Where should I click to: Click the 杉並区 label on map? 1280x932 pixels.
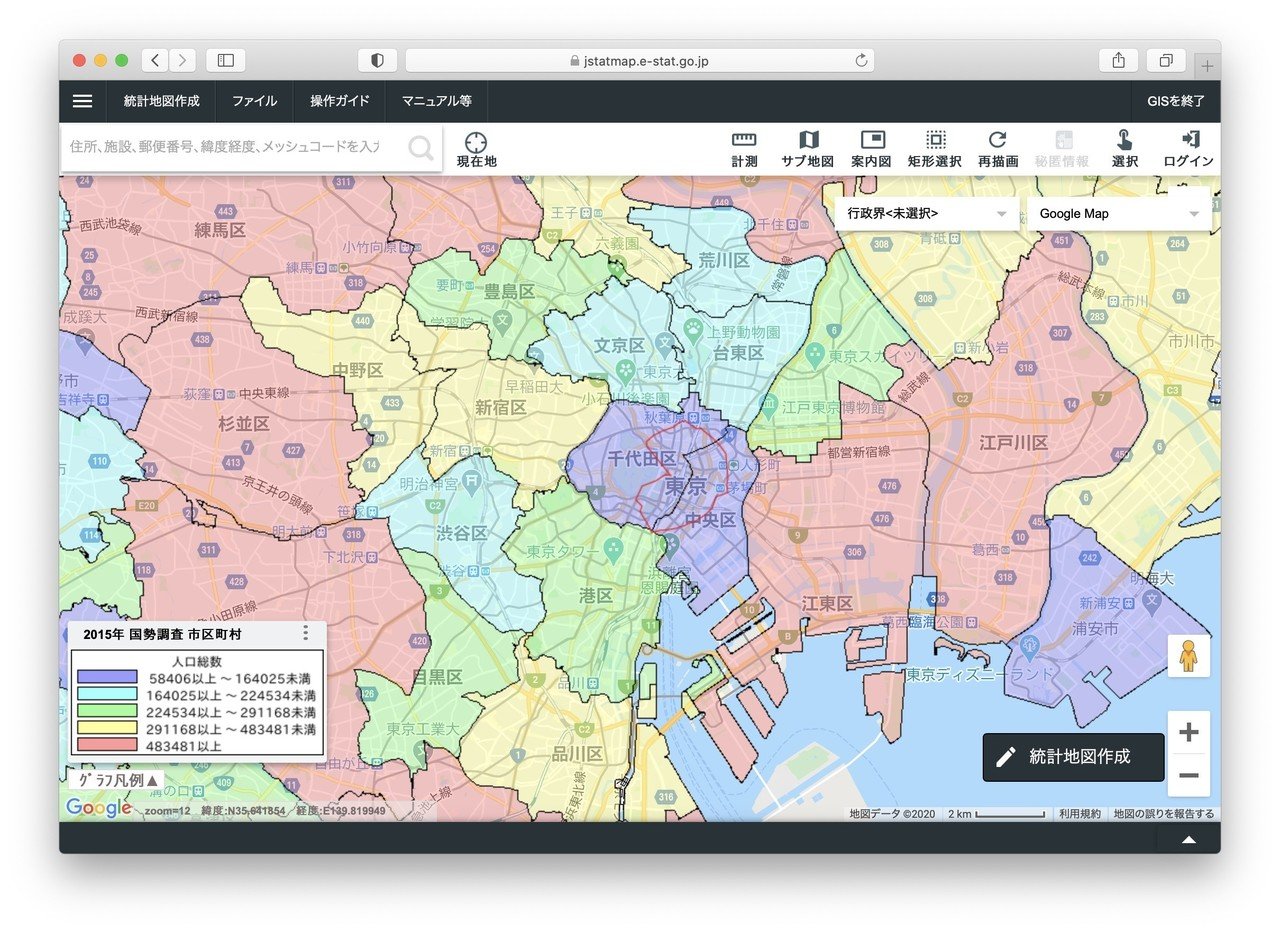pyautogui.click(x=244, y=424)
